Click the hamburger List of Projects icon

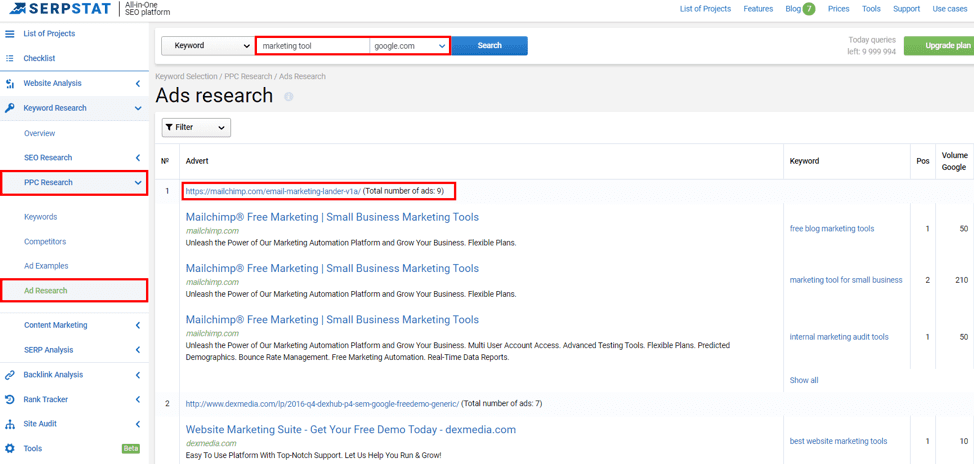pos(10,34)
